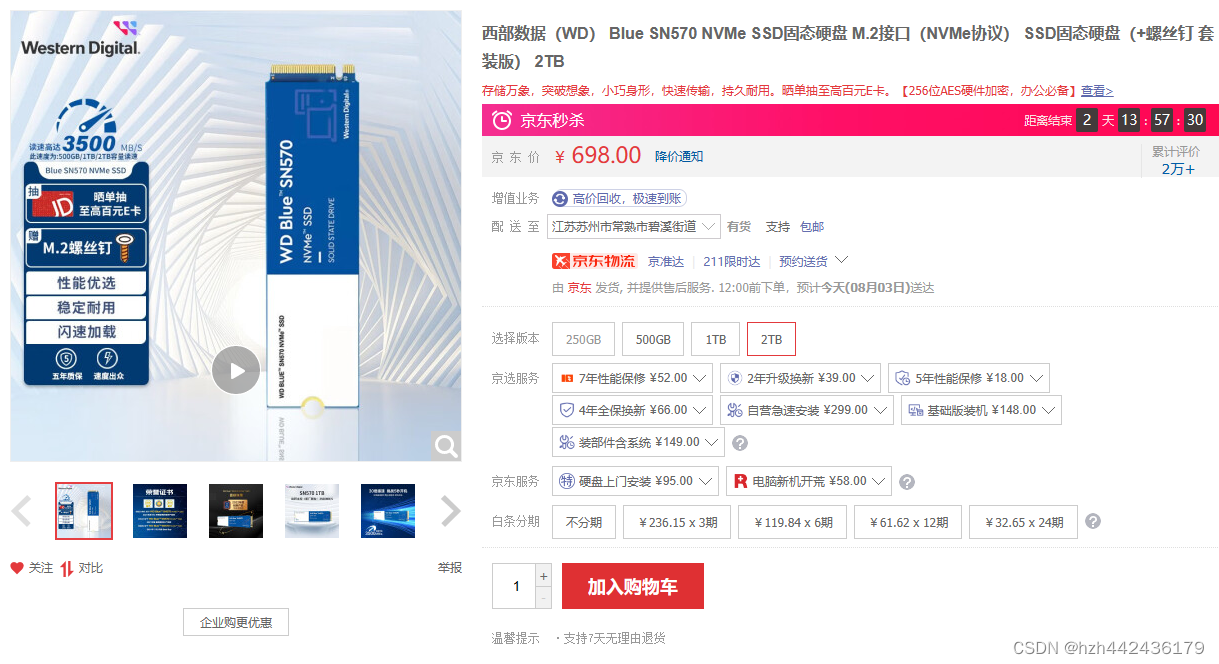Select the ¥61.62 x 12期 installment
This screenshot has height=664, width=1219.
tap(908, 522)
